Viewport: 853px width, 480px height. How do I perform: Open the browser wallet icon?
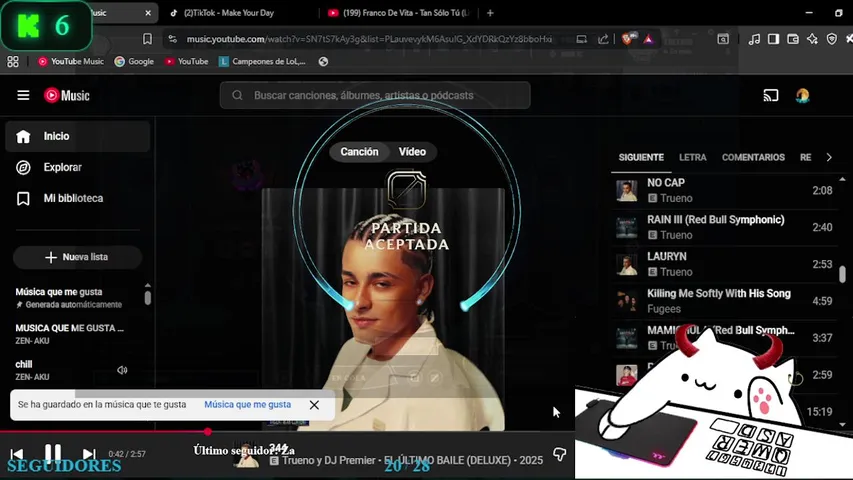point(793,39)
